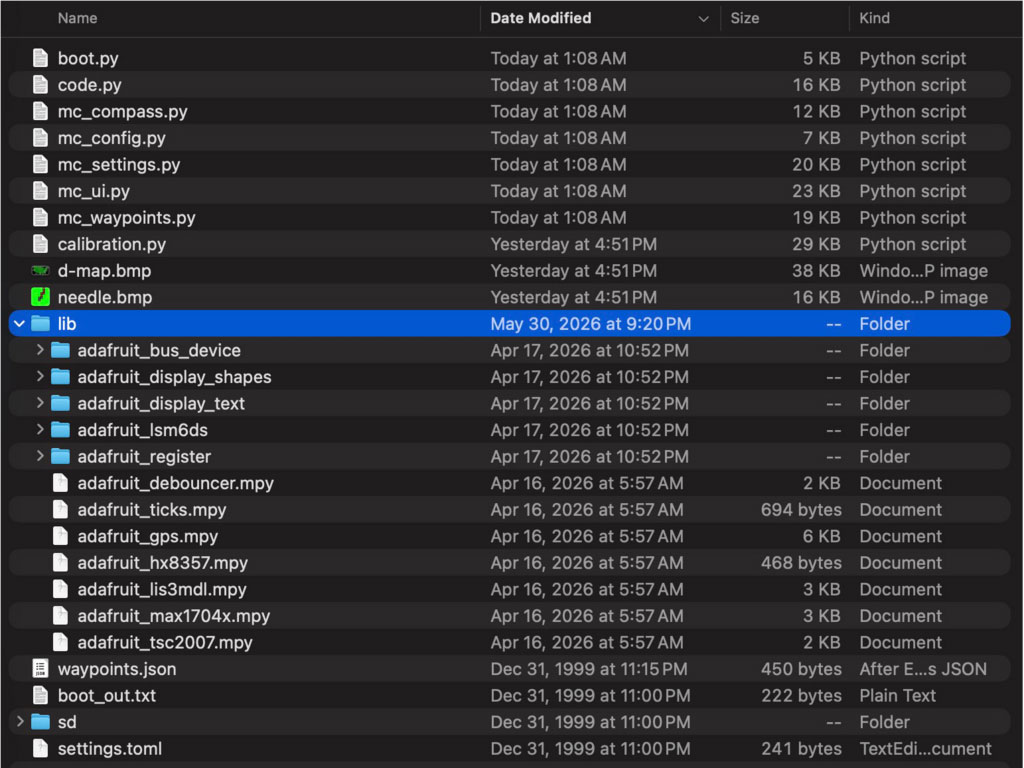Sort files by Size column
The height and width of the screenshot is (768, 1024).
[x=744, y=18]
